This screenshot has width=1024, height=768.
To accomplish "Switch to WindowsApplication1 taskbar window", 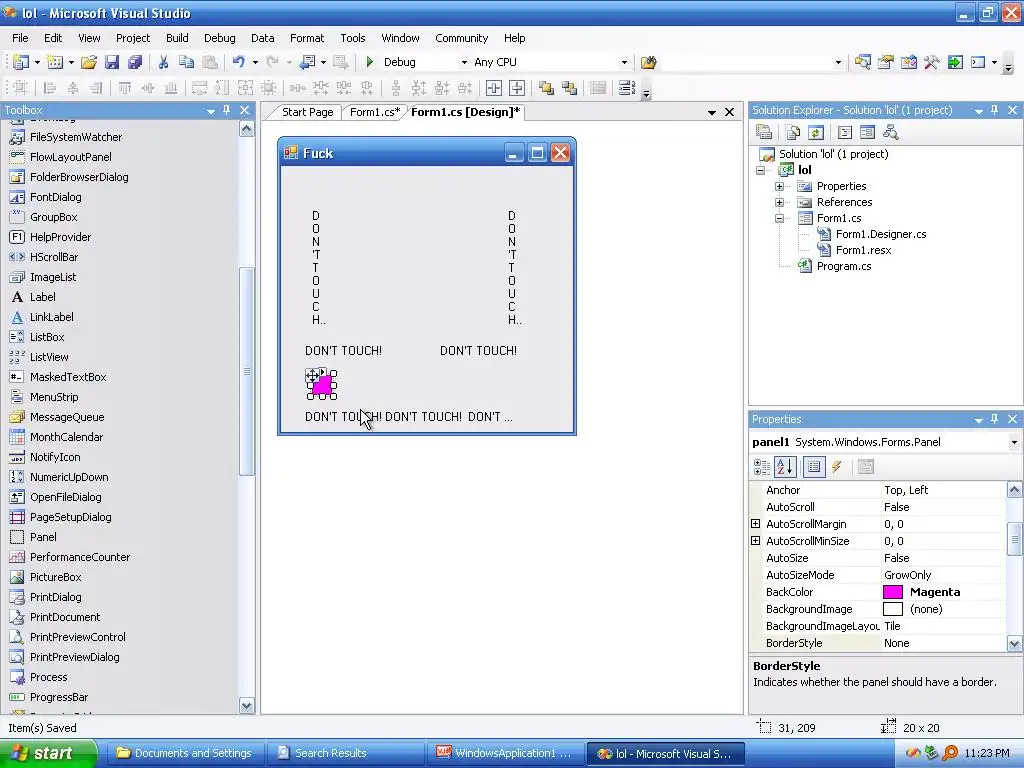I will (x=504, y=753).
